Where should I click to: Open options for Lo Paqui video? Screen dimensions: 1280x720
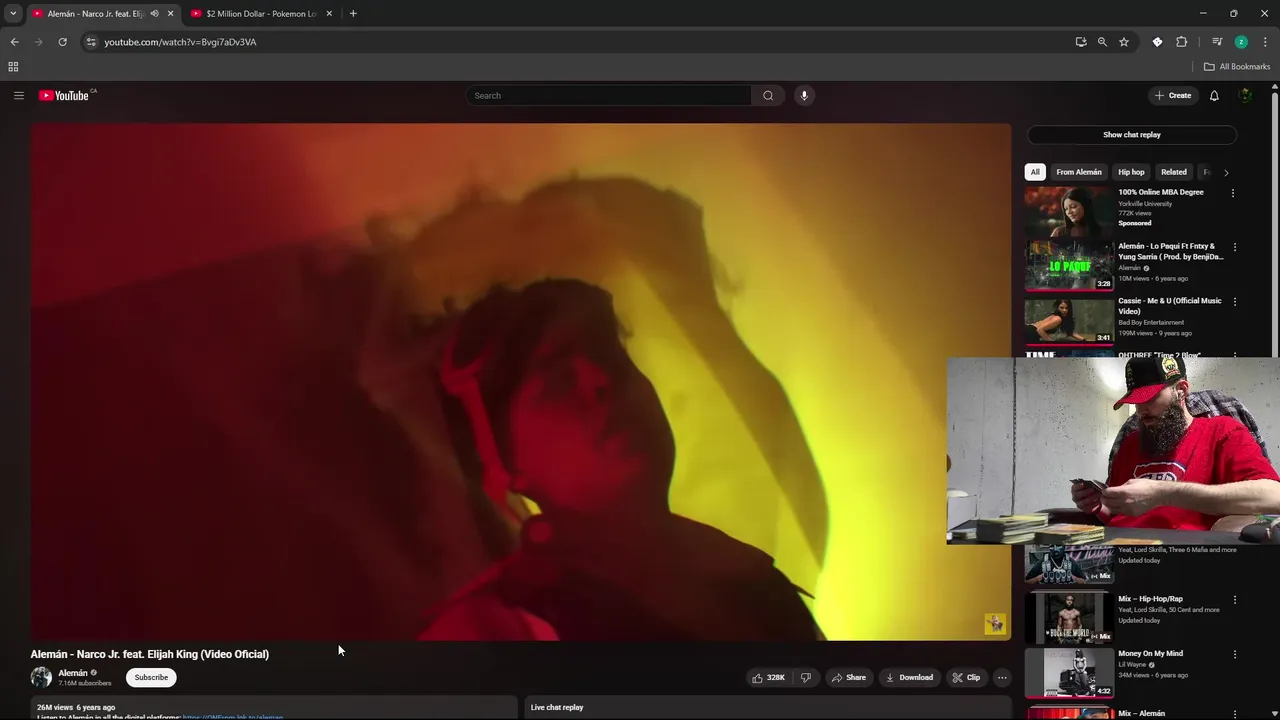click(x=1234, y=247)
